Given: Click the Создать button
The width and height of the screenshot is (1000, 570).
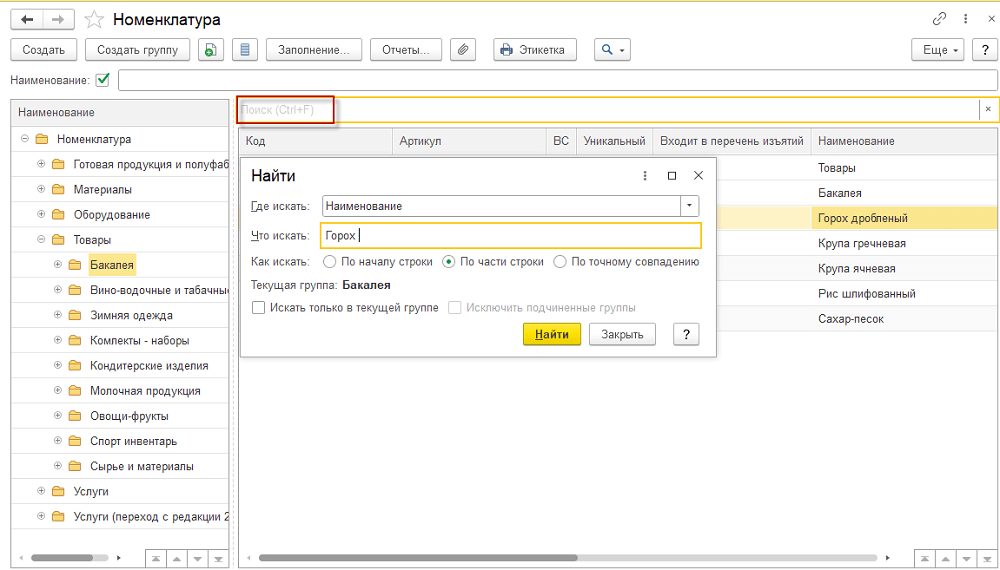Looking at the screenshot, I should [x=43, y=50].
